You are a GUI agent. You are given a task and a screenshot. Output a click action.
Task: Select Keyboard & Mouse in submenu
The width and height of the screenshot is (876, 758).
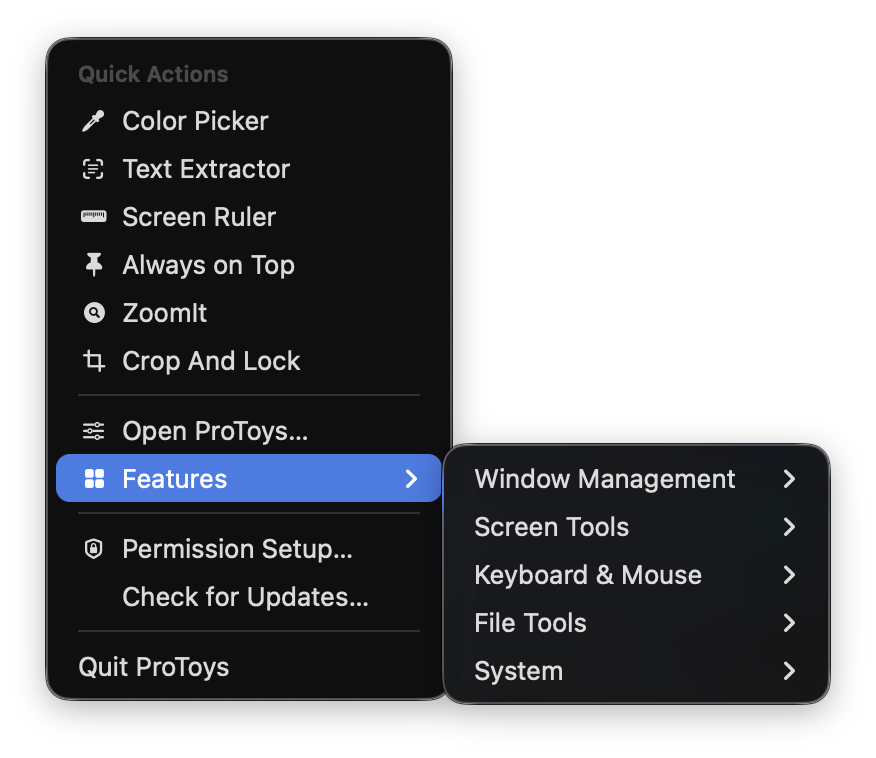point(636,575)
